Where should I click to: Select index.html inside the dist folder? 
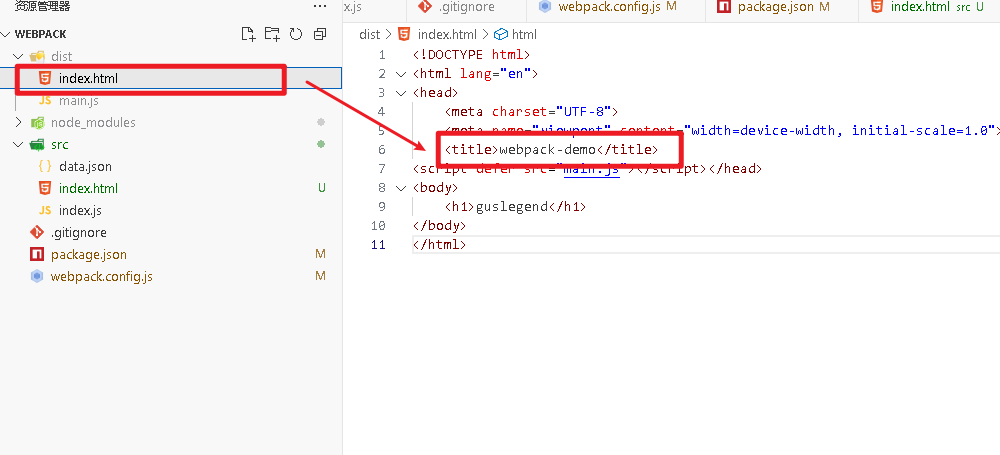[x=171, y=79]
